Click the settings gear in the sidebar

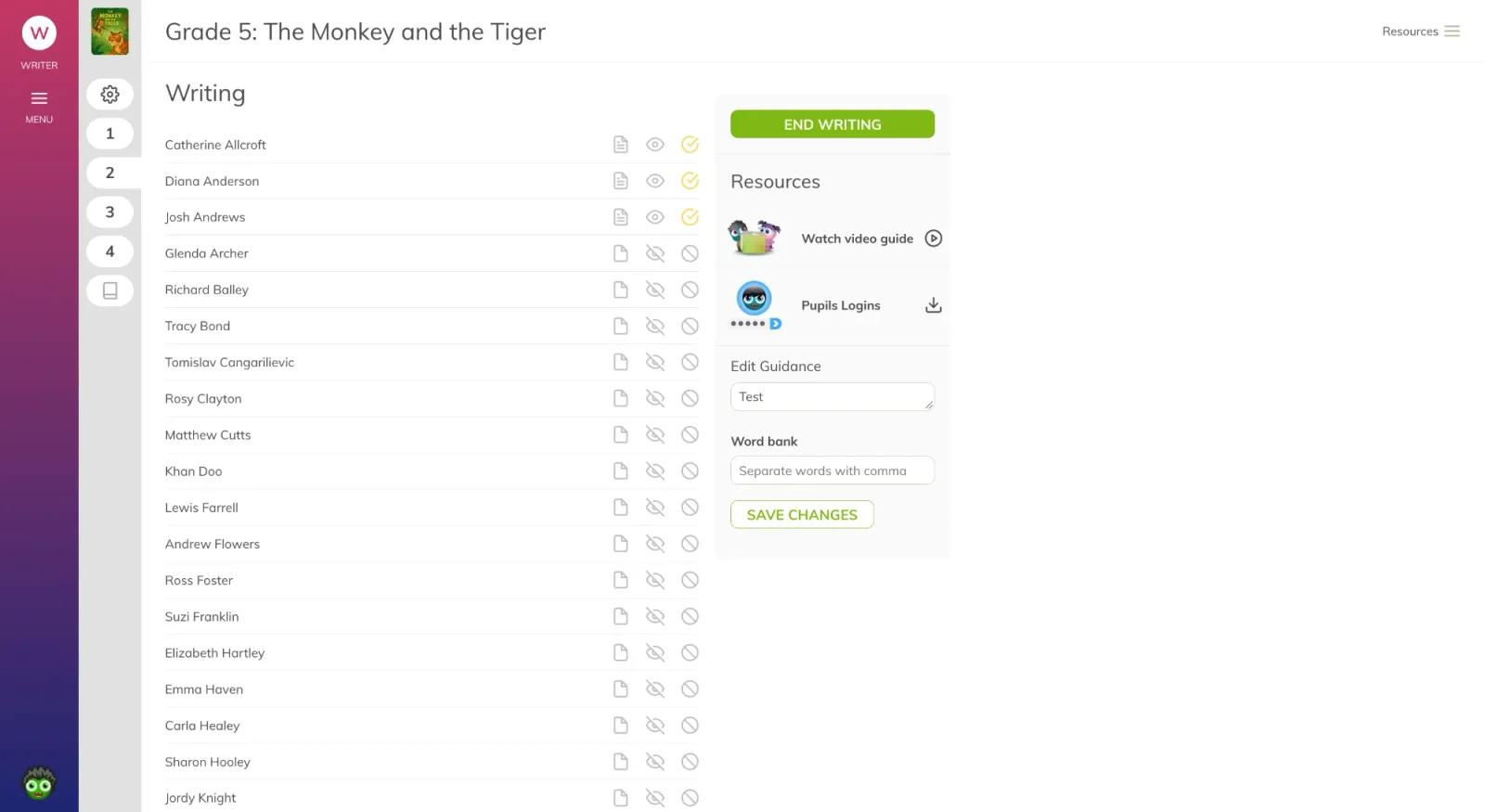(110, 95)
